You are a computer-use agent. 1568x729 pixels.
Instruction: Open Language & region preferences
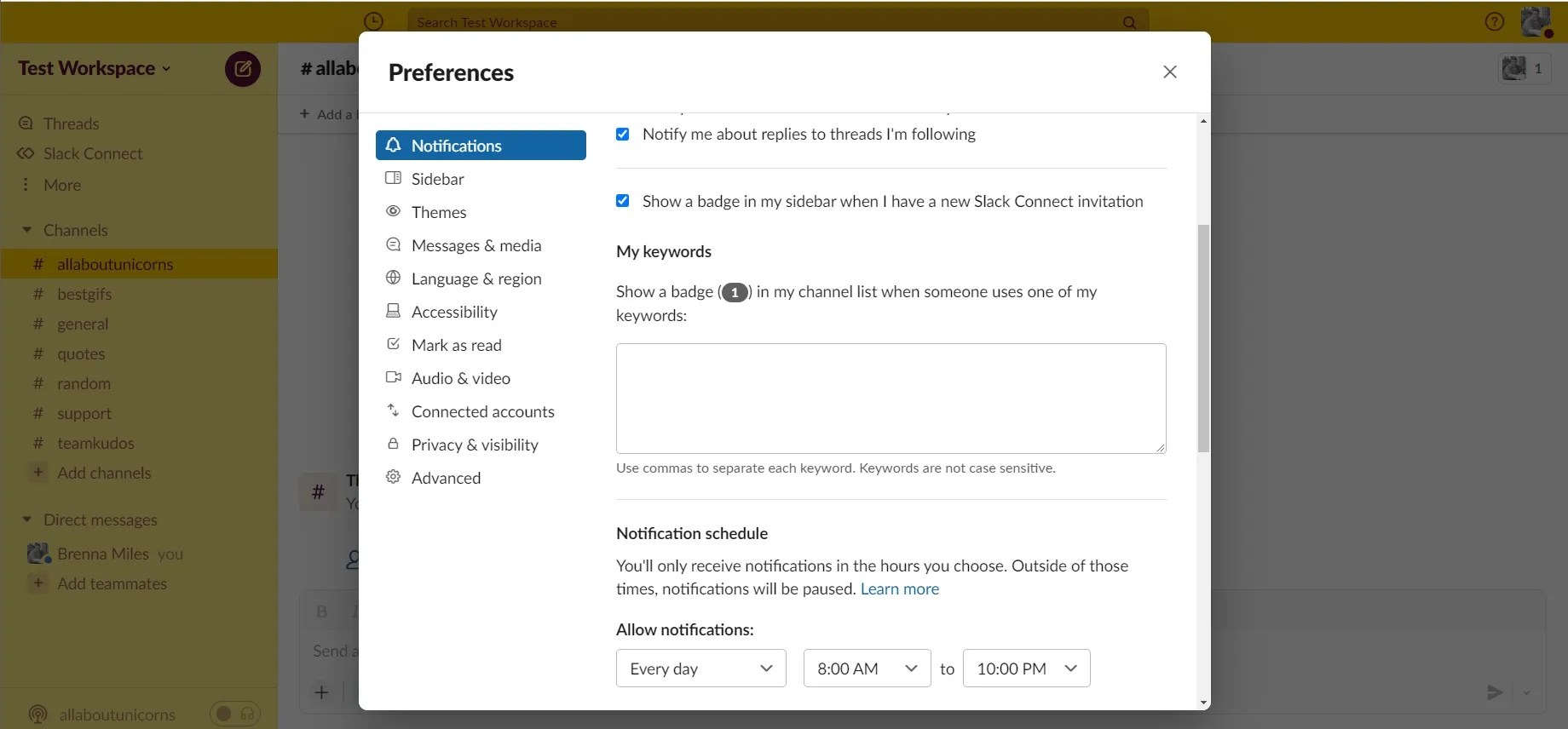point(481,278)
